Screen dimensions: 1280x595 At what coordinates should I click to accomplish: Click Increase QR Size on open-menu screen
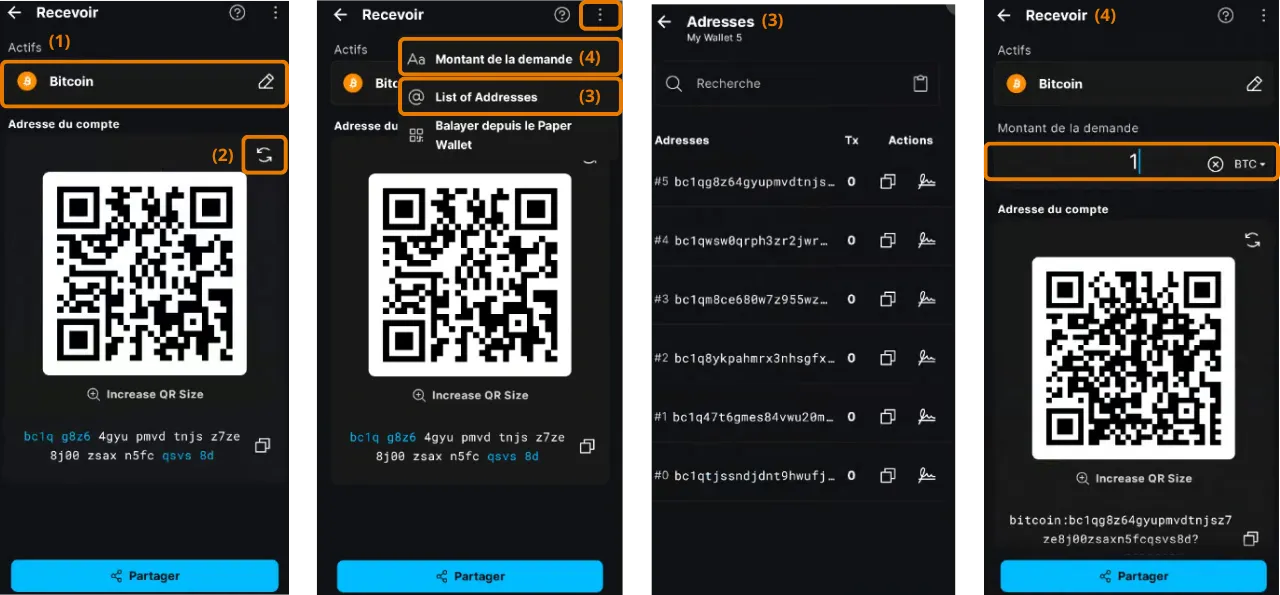(470, 395)
